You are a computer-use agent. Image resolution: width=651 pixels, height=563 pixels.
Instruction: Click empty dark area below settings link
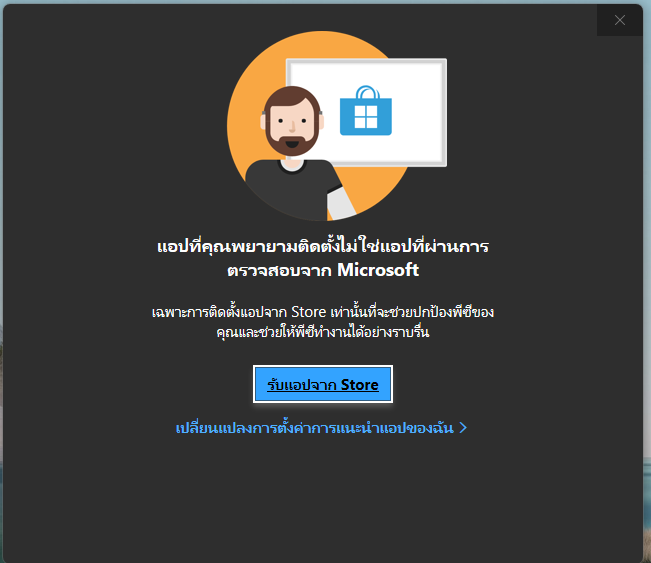323,498
